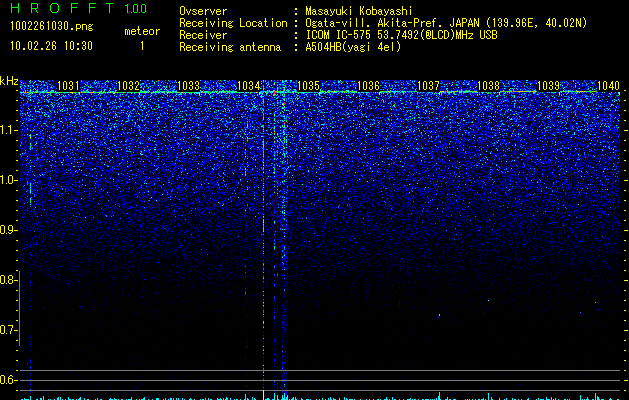Click the Receiving Location label
The height and width of the screenshot is (400, 629).
(233, 23)
